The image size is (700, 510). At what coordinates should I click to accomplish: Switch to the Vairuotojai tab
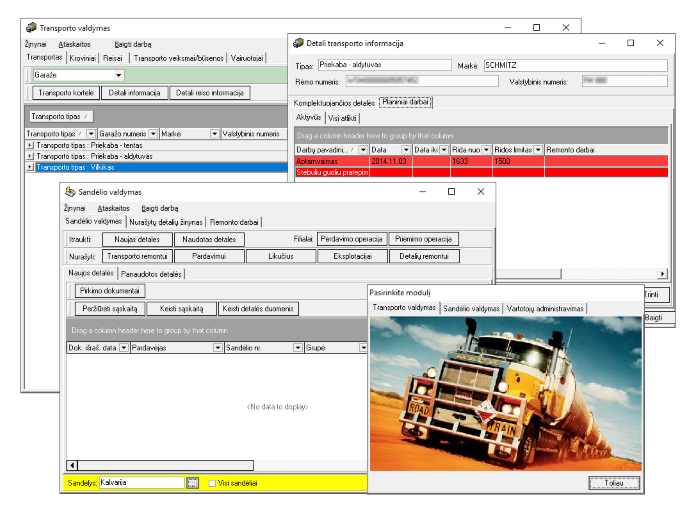[x=247, y=58]
